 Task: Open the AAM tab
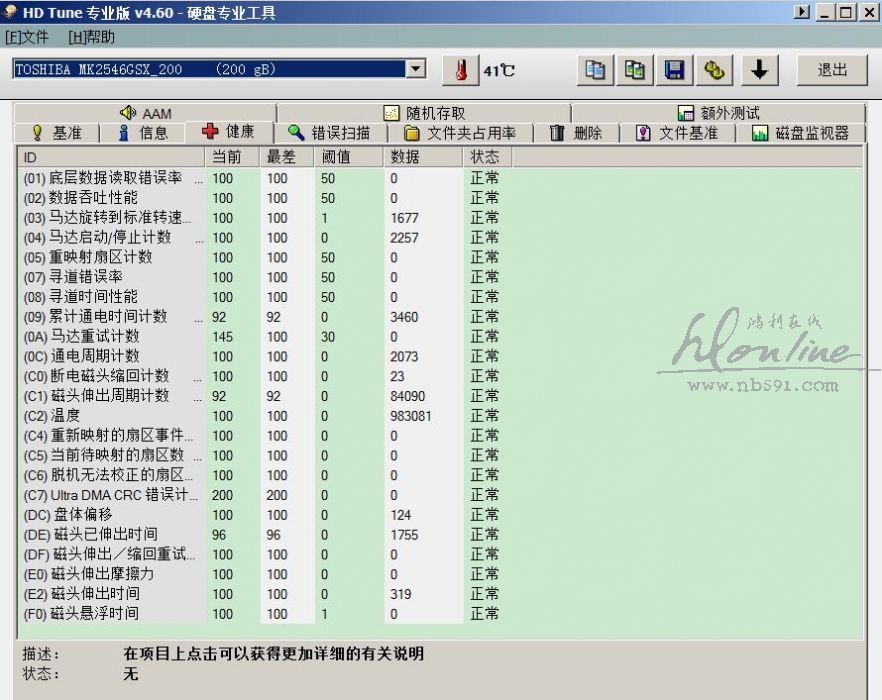tap(146, 113)
